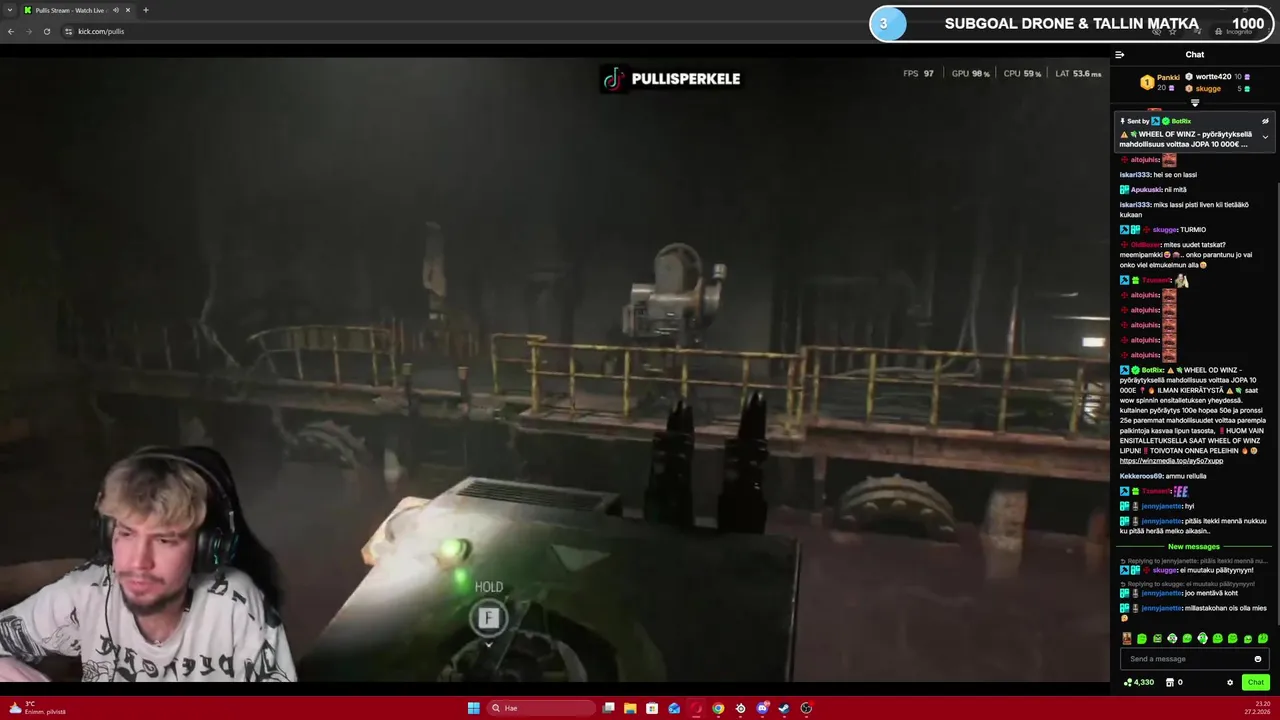The width and height of the screenshot is (1280, 720).
Task: Switch to Google Chrome on the taskbar
Action: pyautogui.click(x=718, y=708)
